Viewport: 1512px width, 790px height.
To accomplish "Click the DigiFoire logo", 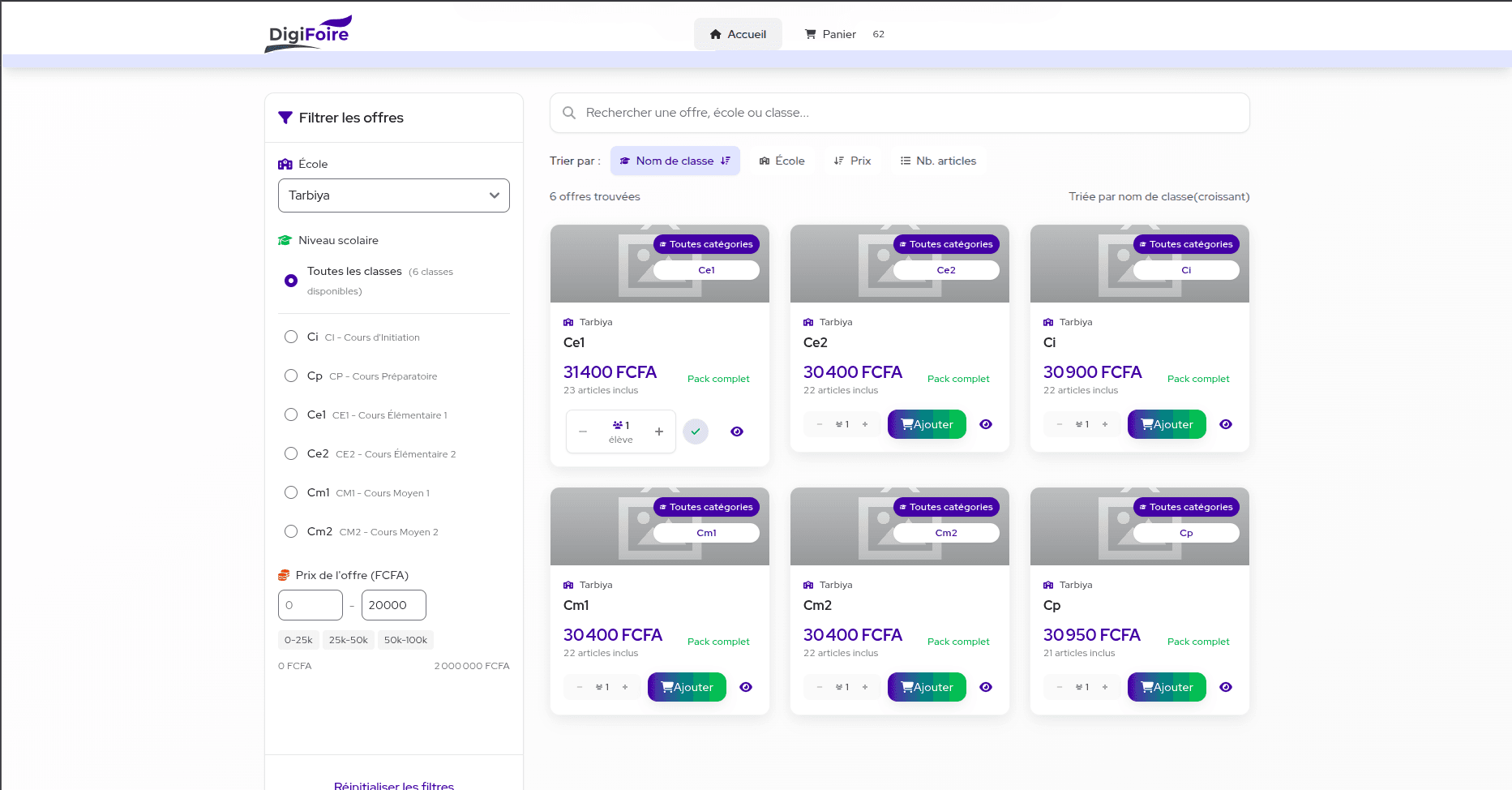I will tap(309, 34).
